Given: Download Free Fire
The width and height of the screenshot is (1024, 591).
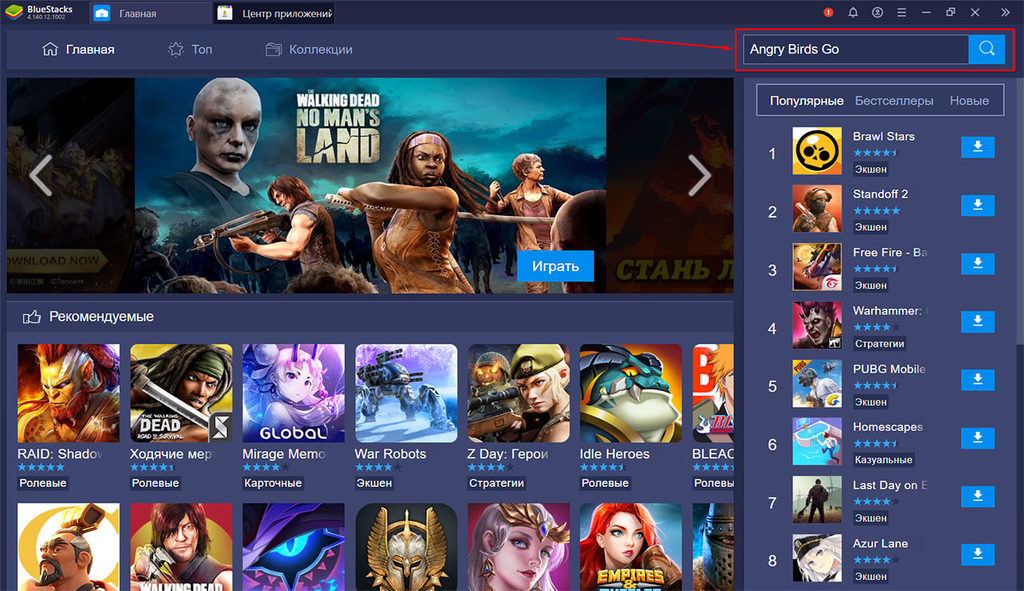Looking at the screenshot, I should tap(978, 263).
